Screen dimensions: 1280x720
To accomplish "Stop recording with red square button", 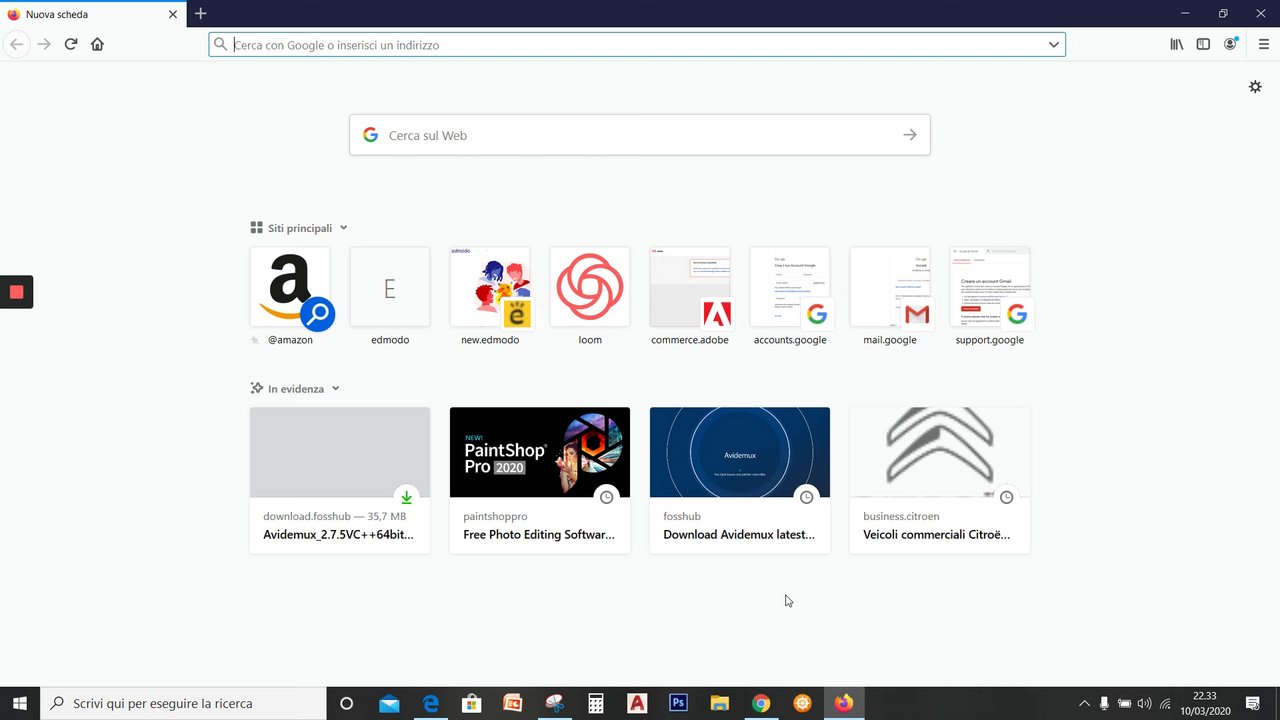I will [x=16, y=292].
